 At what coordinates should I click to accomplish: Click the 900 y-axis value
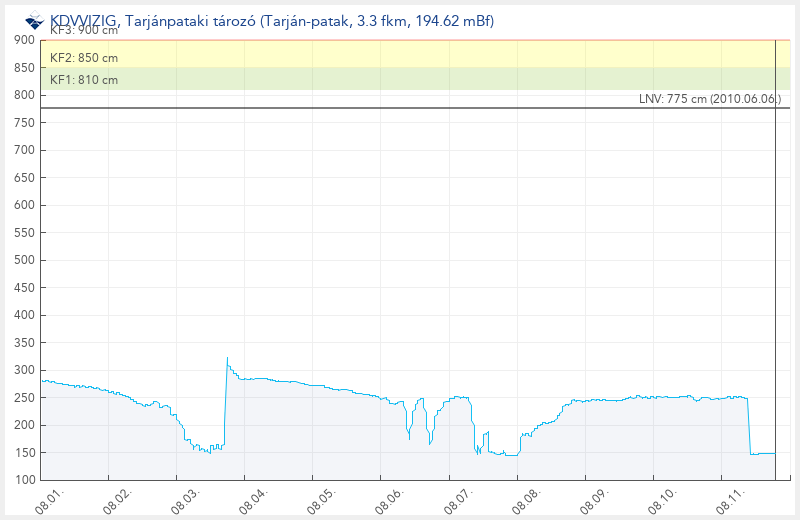click(x=24, y=40)
